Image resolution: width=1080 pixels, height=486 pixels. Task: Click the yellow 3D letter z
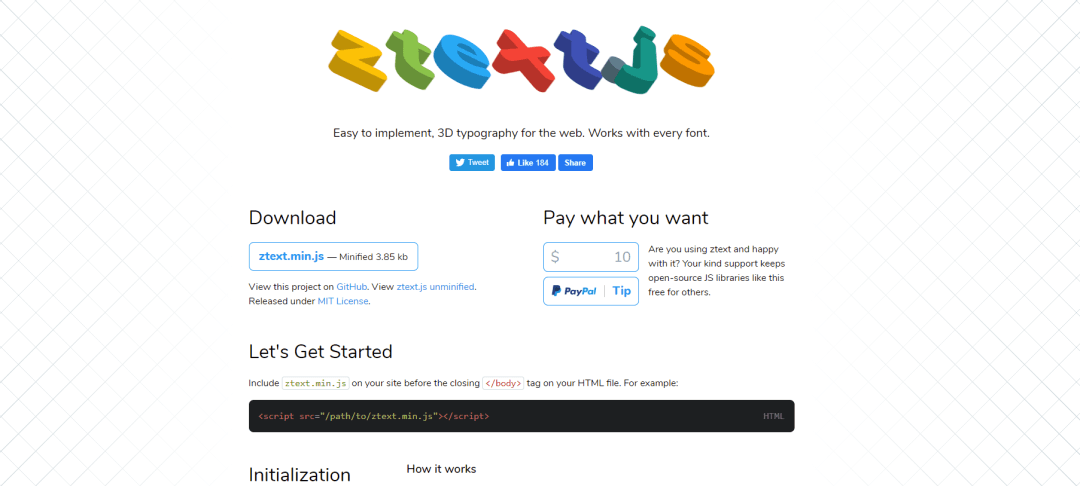point(357,61)
